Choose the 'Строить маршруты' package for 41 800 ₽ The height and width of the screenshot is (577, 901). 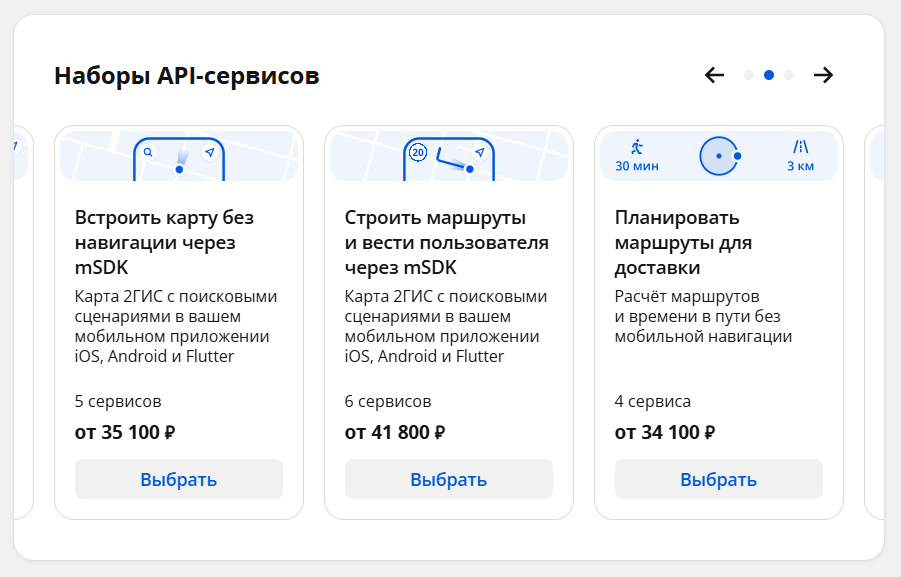[449, 479]
